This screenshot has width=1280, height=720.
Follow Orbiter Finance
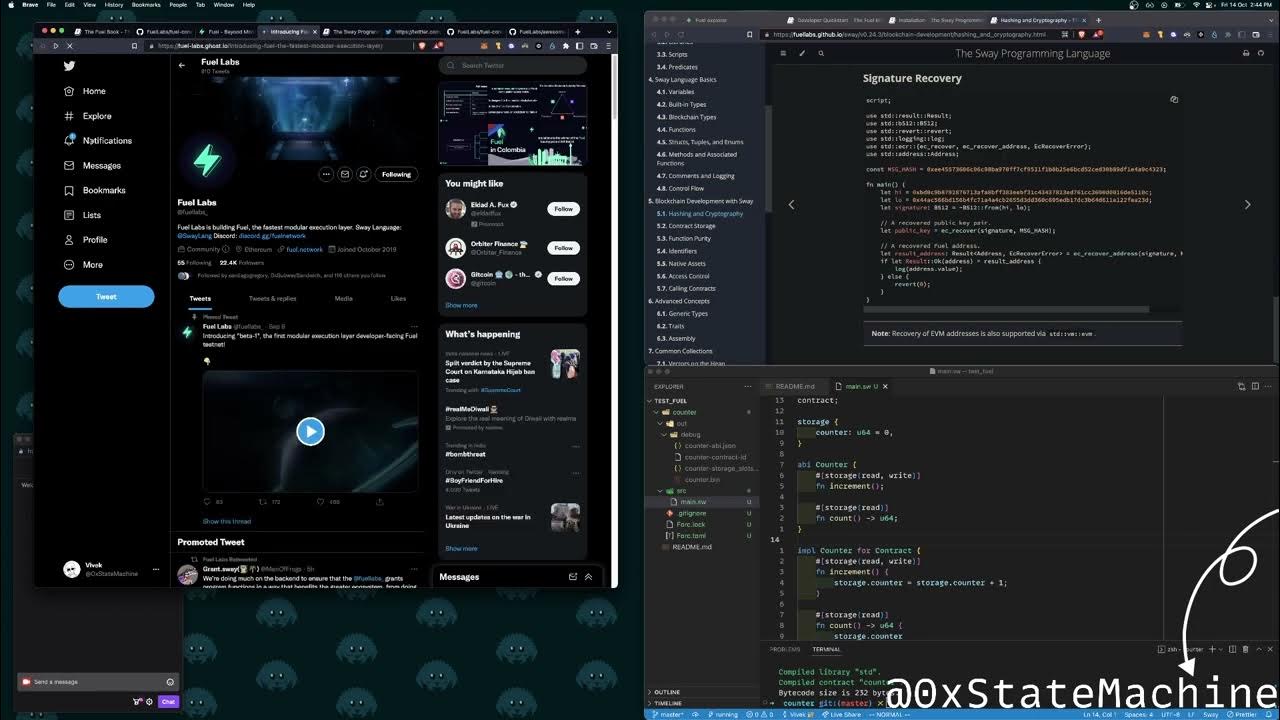click(x=564, y=248)
